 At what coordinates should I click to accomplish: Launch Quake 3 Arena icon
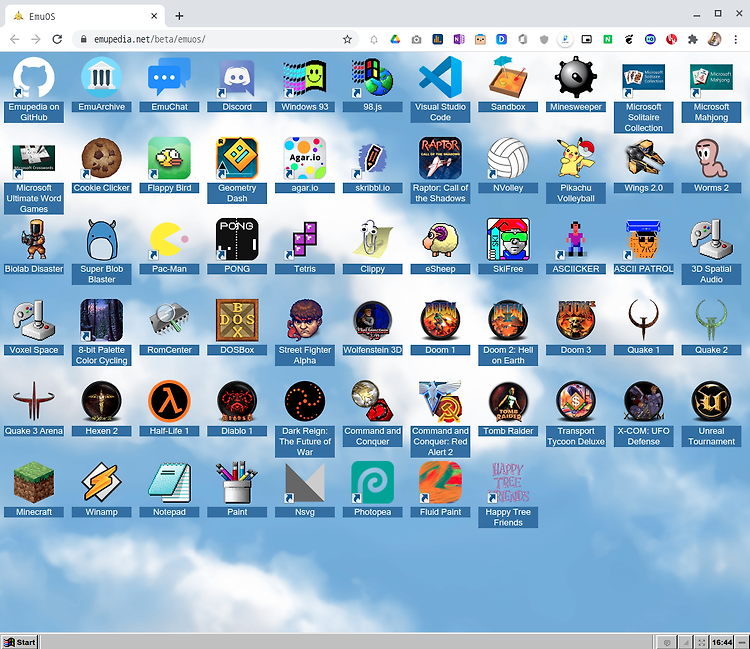[33, 402]
